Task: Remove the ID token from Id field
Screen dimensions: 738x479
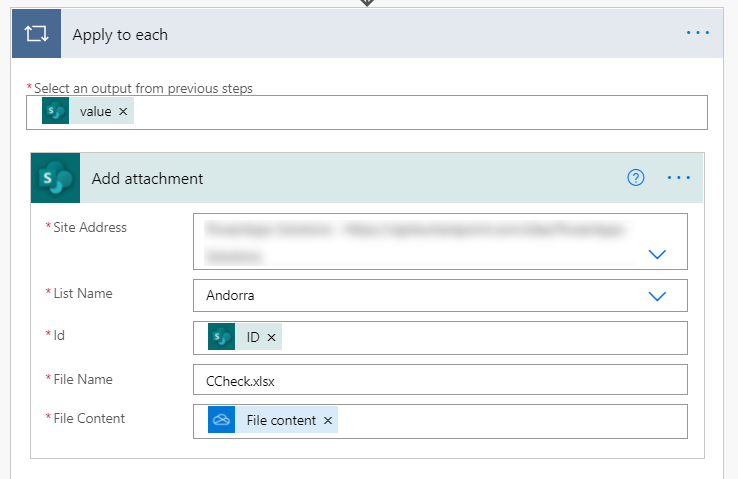Action: coord(271,338)
